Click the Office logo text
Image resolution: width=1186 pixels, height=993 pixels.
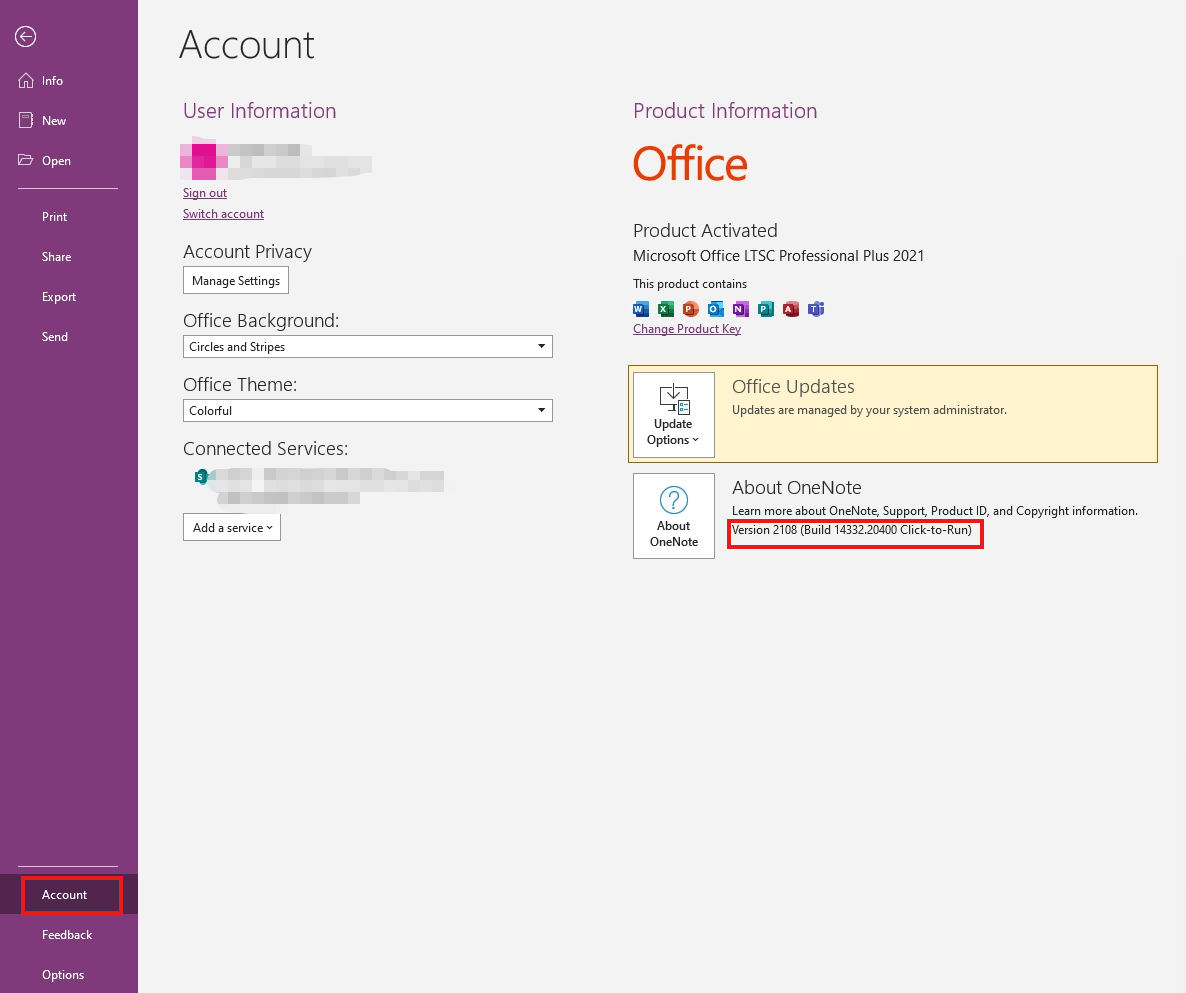(x=690, y=163)
